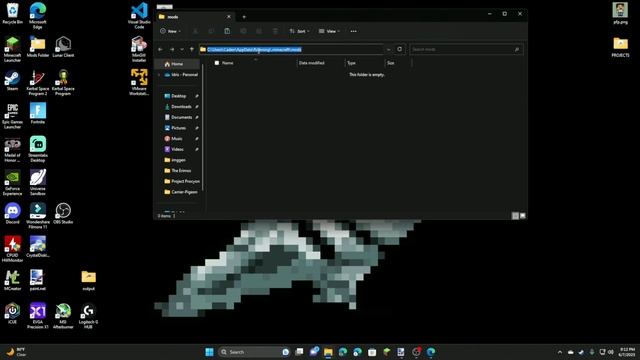
Task: Unpin Downloads using its pin icon
Action: coord(197,107)
